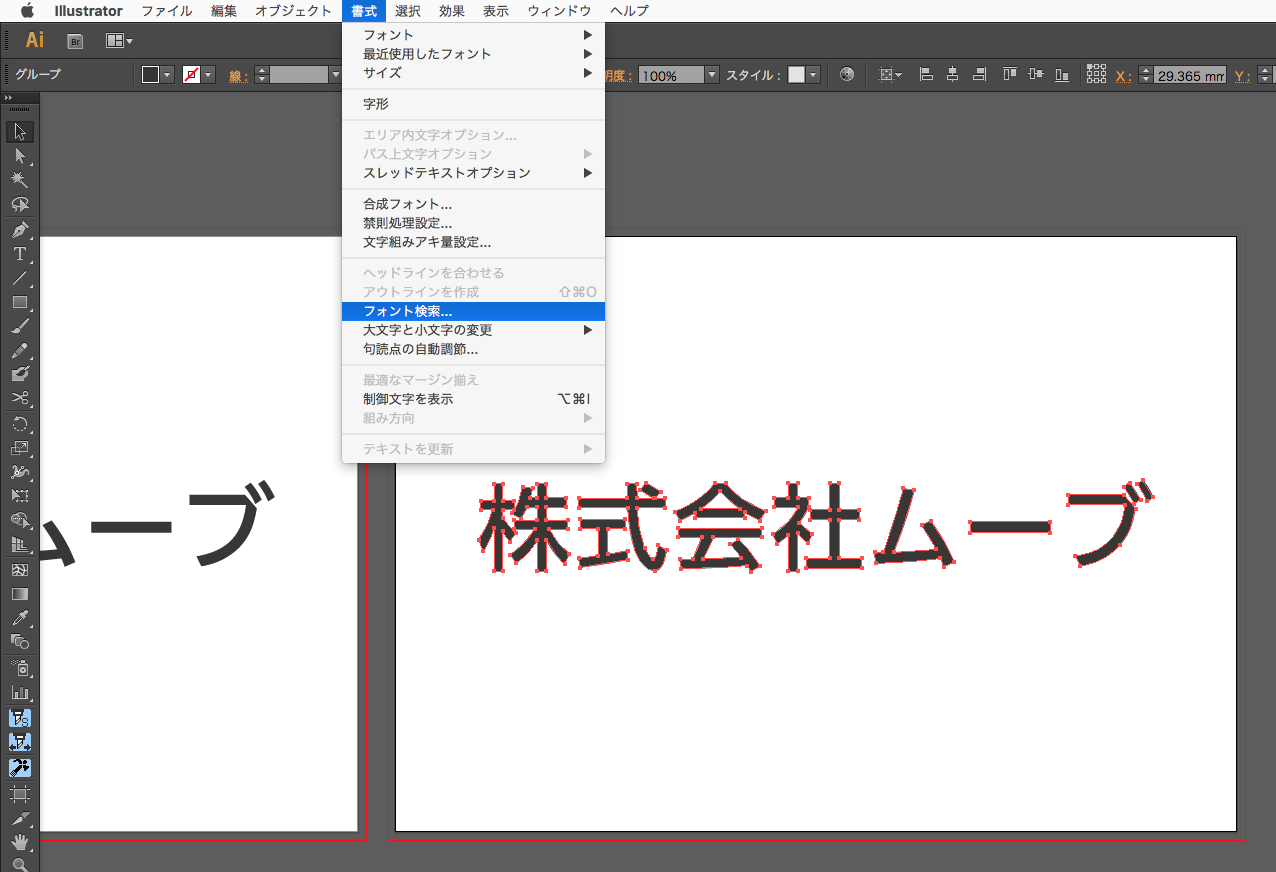This screenshot has height=872, width=1276.
Task: Select the Free Transform tool
Action: (x=20, y=496)
